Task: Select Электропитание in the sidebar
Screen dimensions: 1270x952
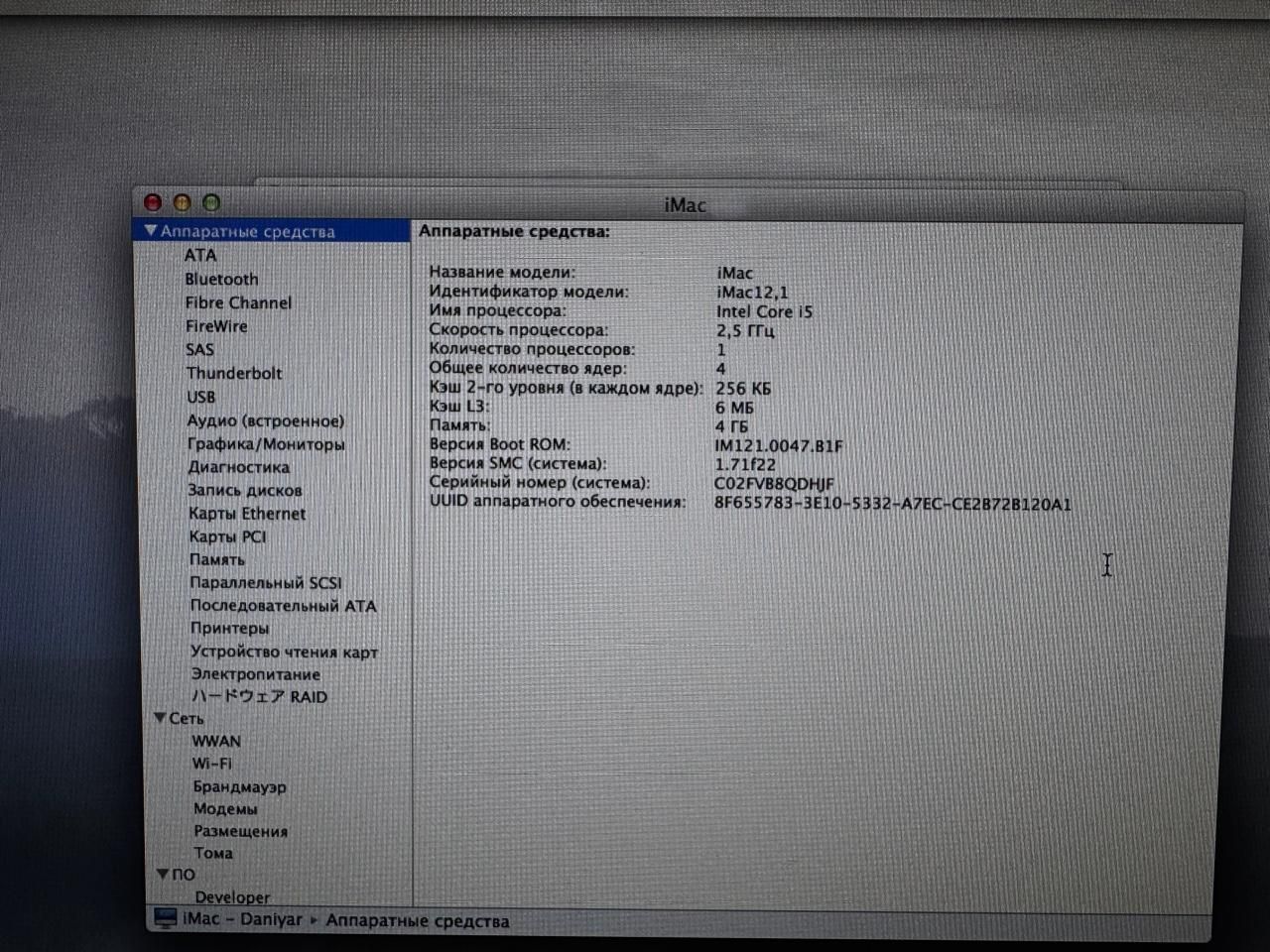Action: 255,674
